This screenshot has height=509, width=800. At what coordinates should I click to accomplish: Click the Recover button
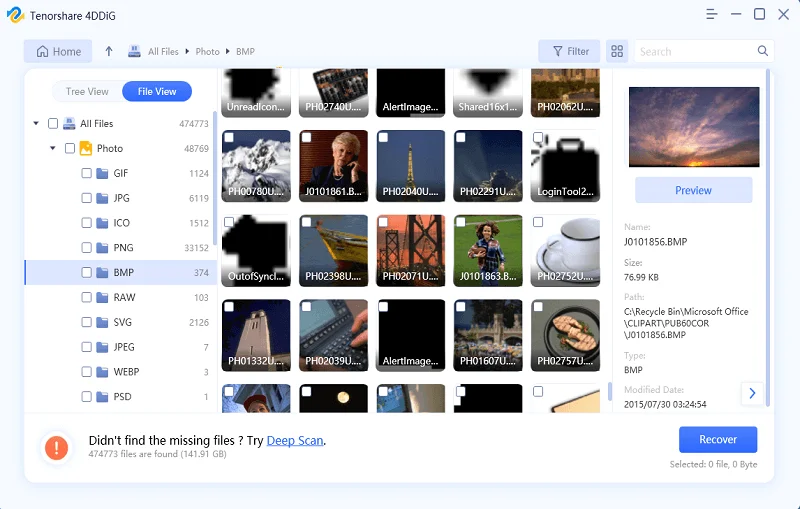(718, 440)
